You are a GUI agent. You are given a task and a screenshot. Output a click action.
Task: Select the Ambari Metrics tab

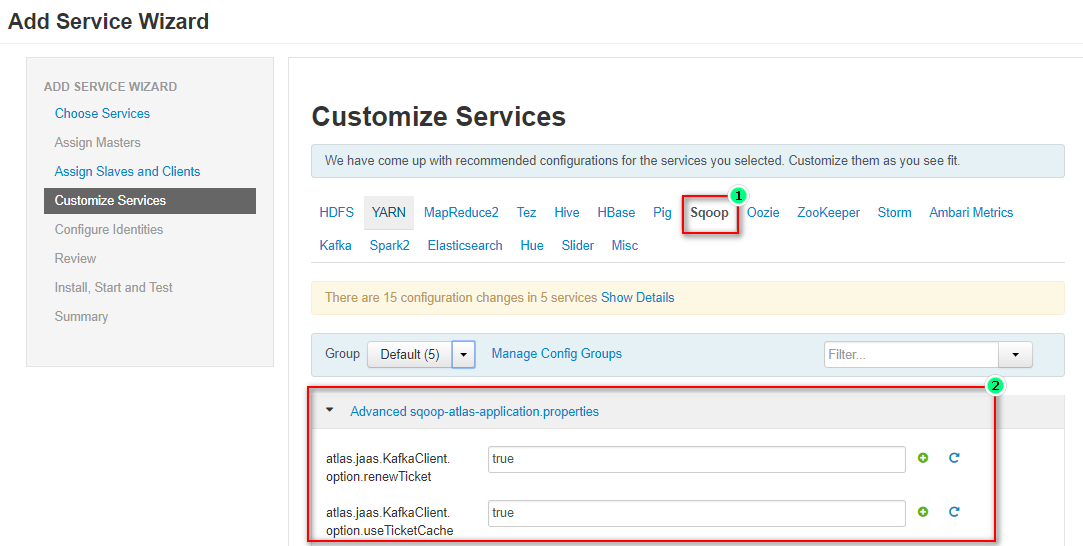click(x=970, y=213)
